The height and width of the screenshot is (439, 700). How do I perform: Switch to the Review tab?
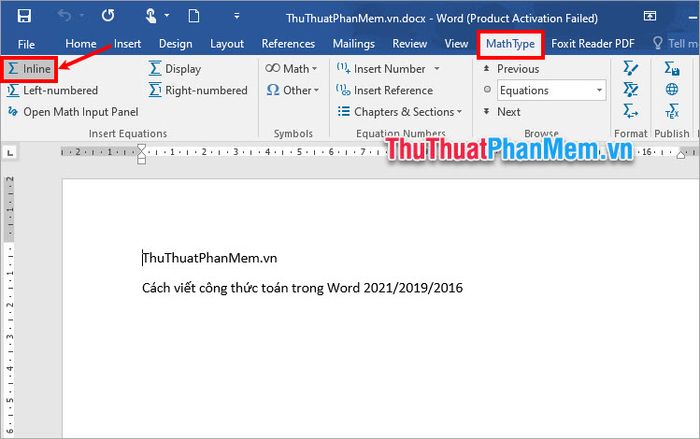coord(409,44)
